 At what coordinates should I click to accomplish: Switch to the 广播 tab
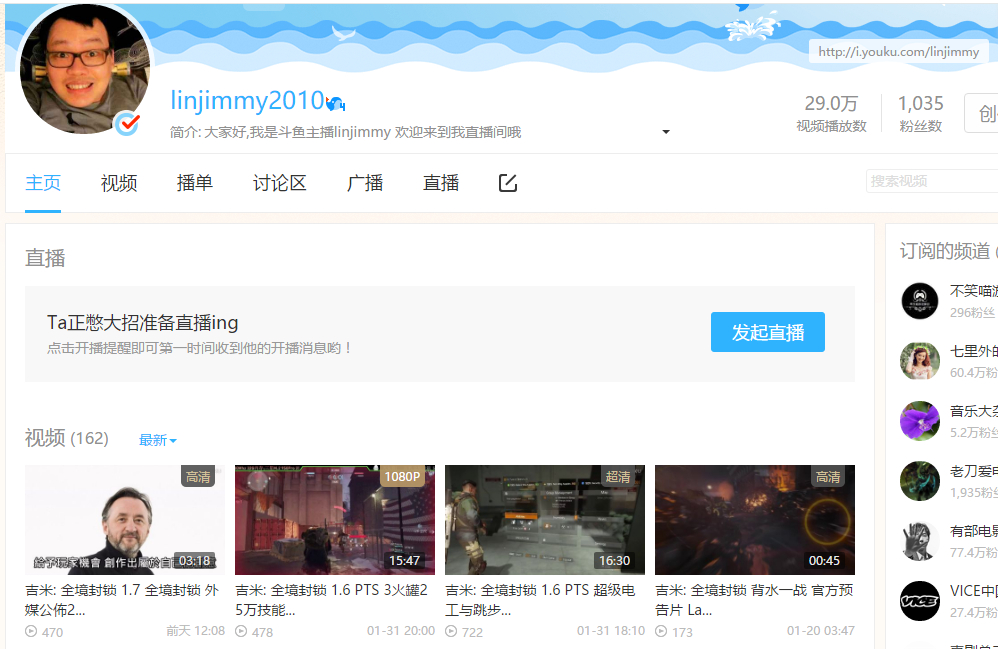(x=365, y=183)
